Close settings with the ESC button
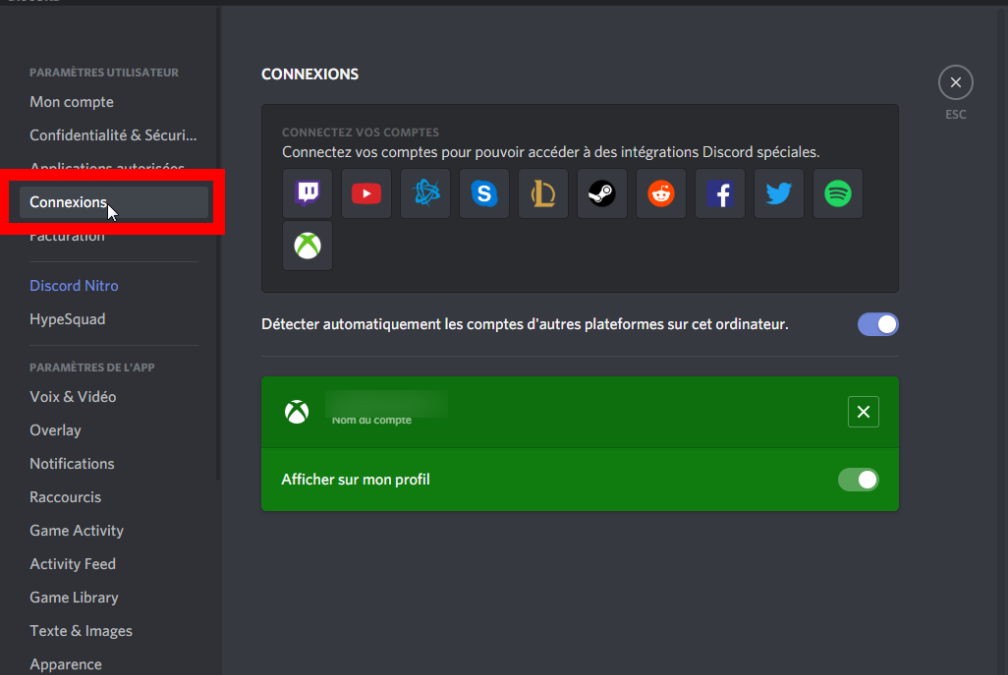Viewport: 1008px width, 675px height. click(x=955, y=82)
